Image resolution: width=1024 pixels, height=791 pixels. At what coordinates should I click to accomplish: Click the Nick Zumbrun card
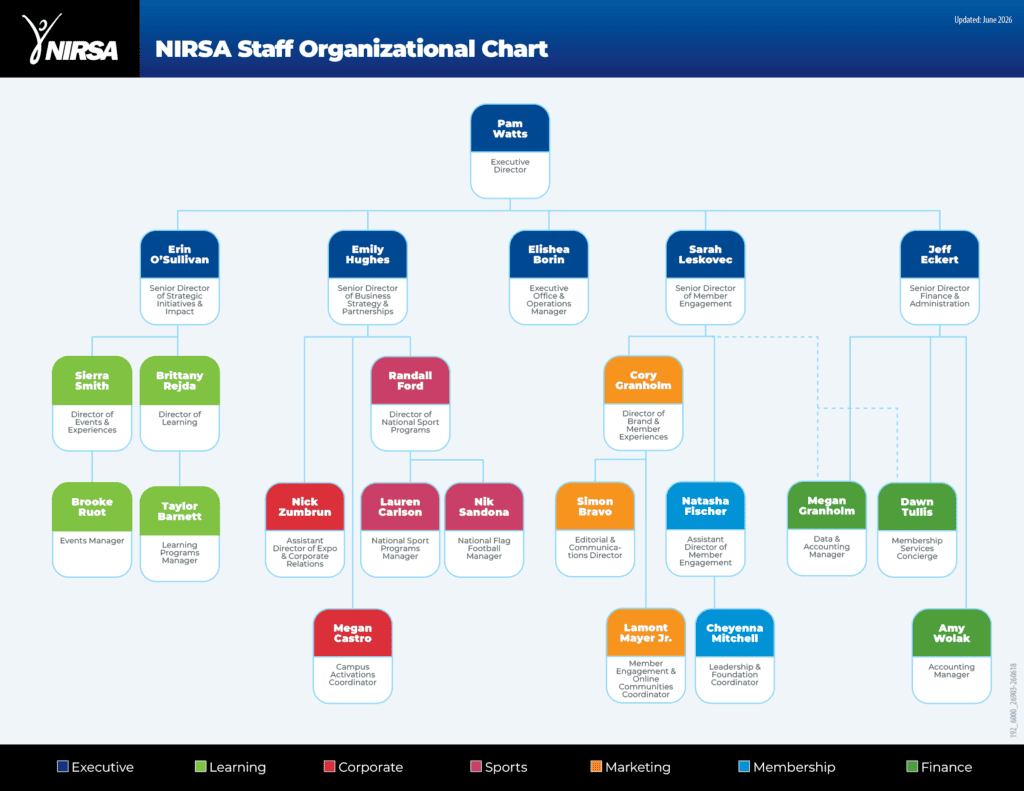pyautogui.click(x=305, y=530)
